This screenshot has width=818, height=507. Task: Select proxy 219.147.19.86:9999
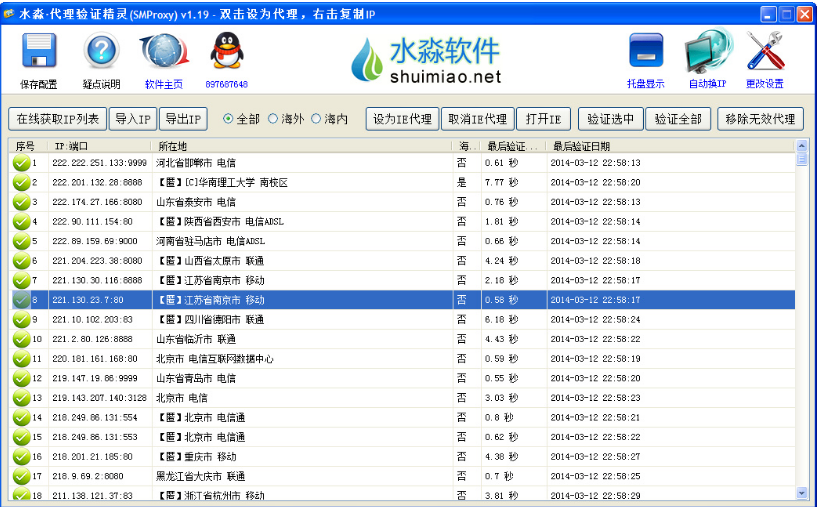(95, 378)
